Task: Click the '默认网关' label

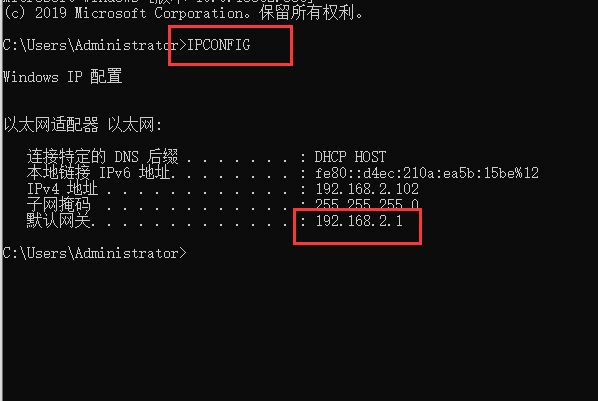Action: pos(58,221)
